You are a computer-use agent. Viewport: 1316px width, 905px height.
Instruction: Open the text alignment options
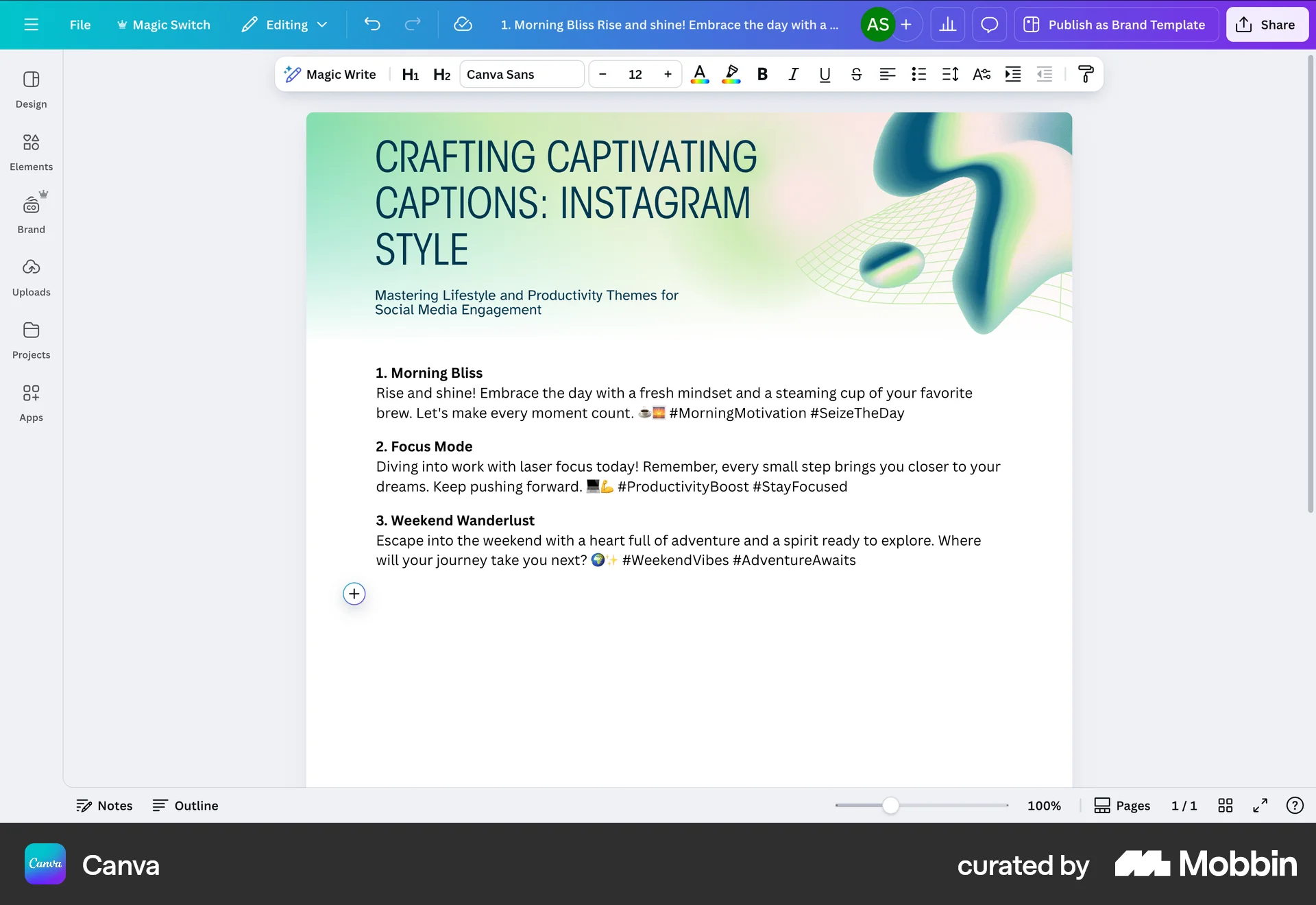(887, 74)
